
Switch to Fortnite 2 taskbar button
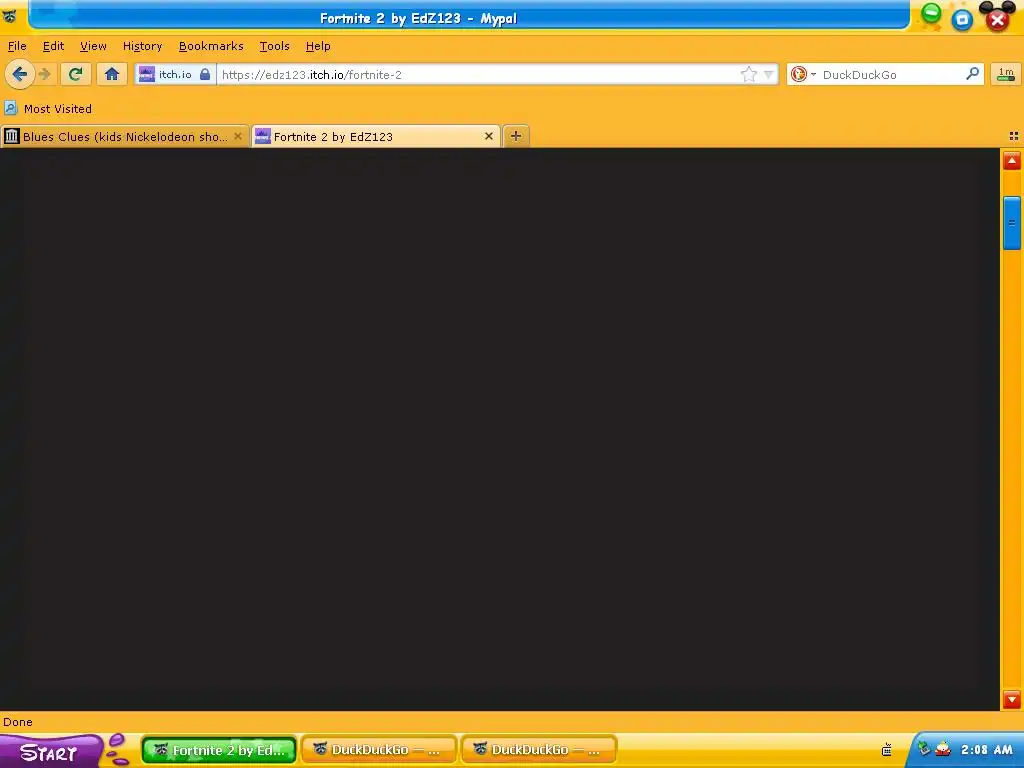pos(219,750)
